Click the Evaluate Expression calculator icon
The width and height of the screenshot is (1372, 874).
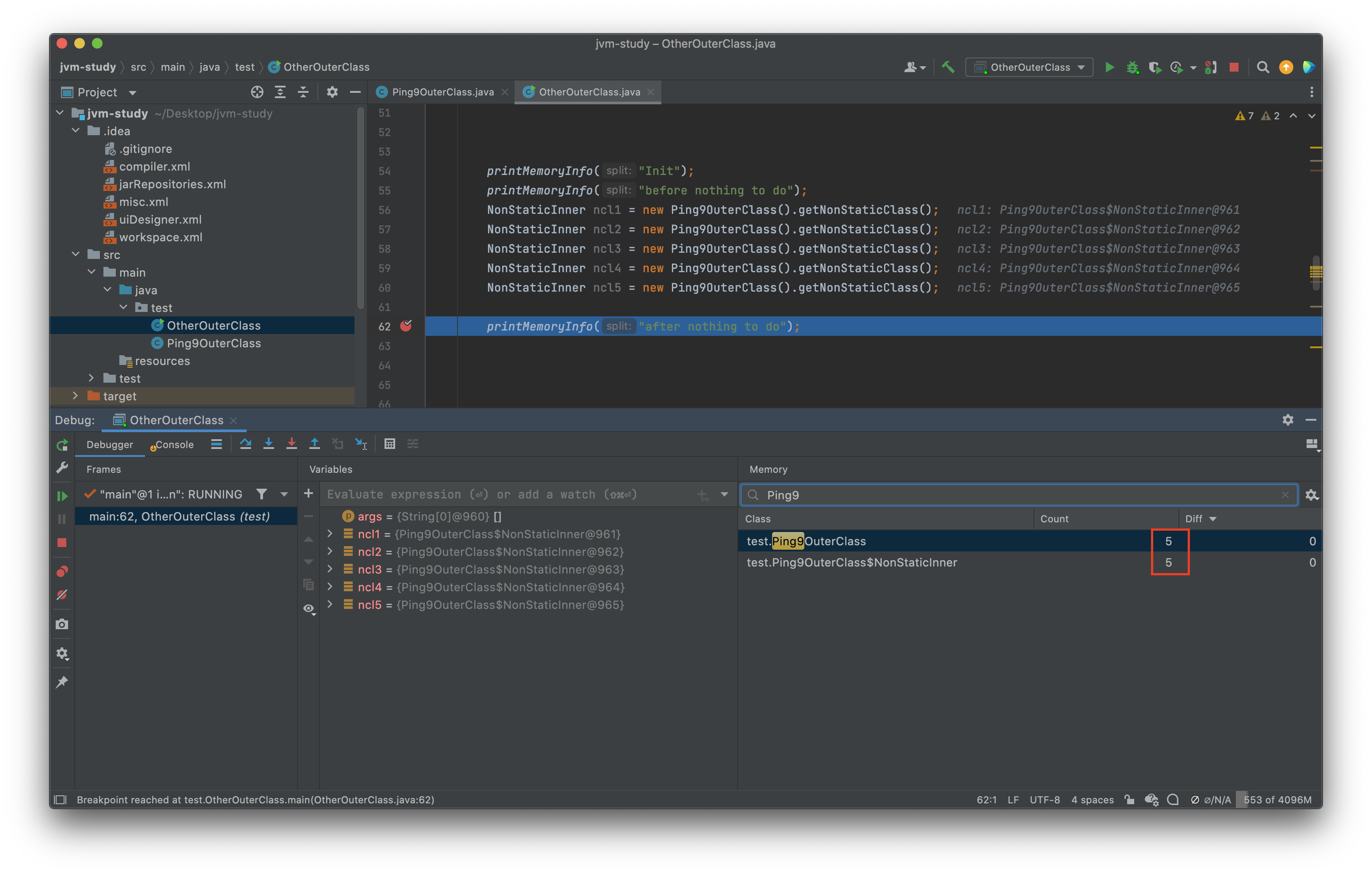pyautogui.click(x=390, y=444)
